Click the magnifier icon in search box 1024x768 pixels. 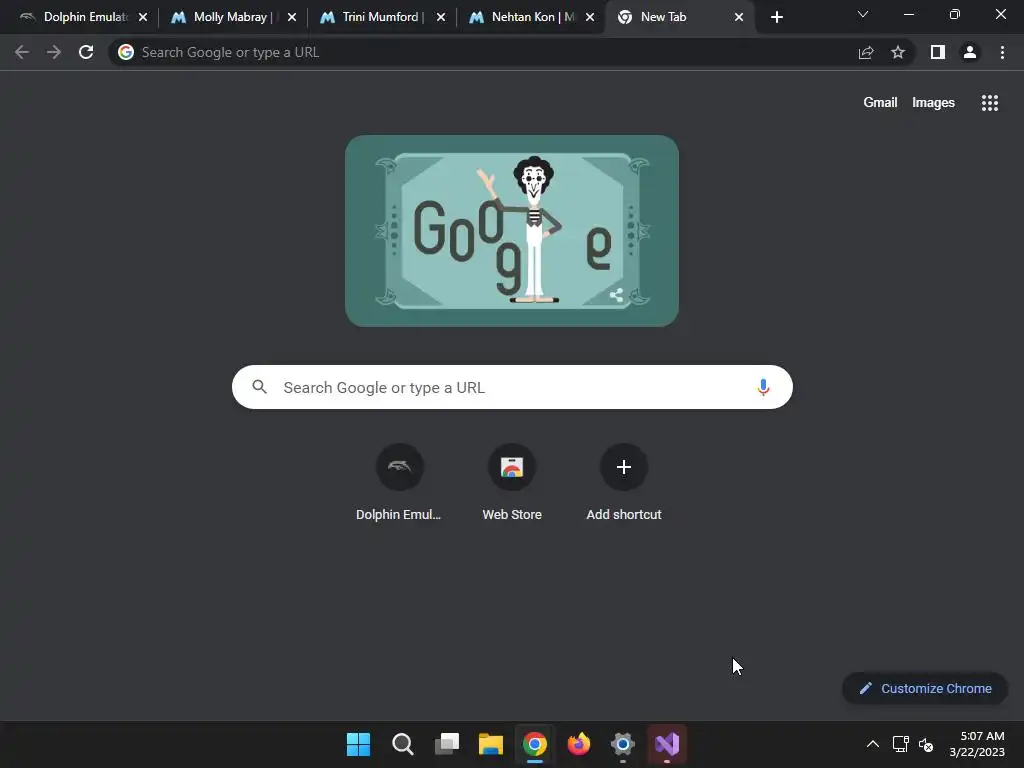260,387
